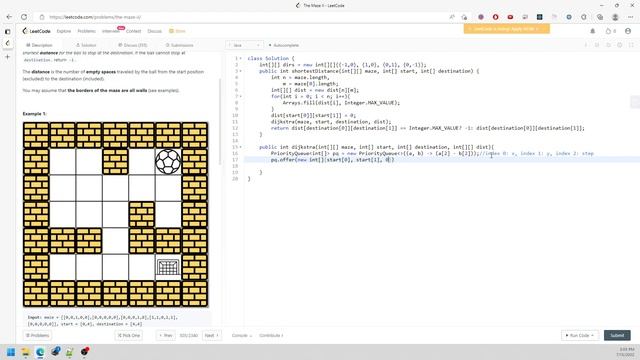Switch to the Submissions tab

[180, 45]
